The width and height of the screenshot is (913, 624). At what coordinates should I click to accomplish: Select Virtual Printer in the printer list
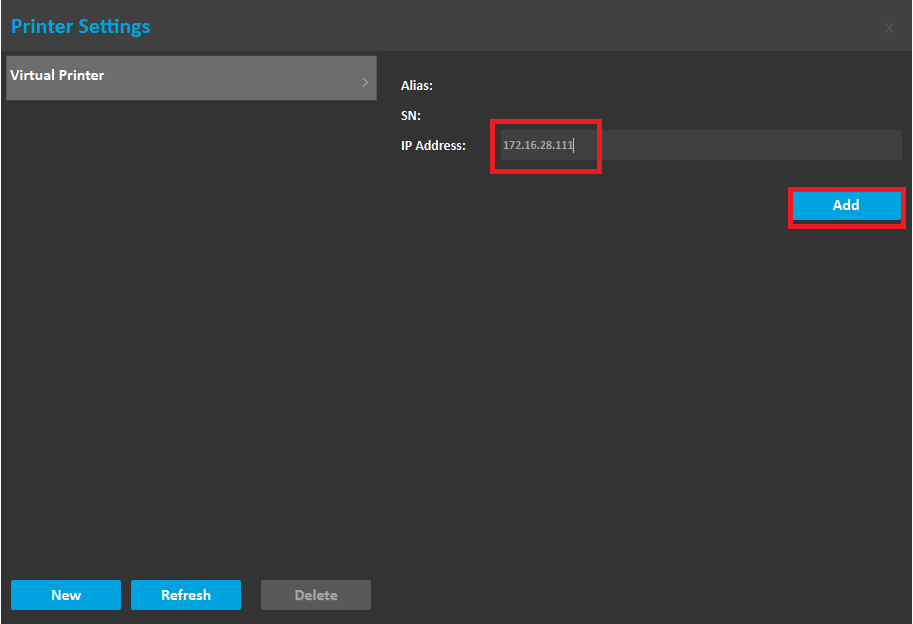pos(150,77)
